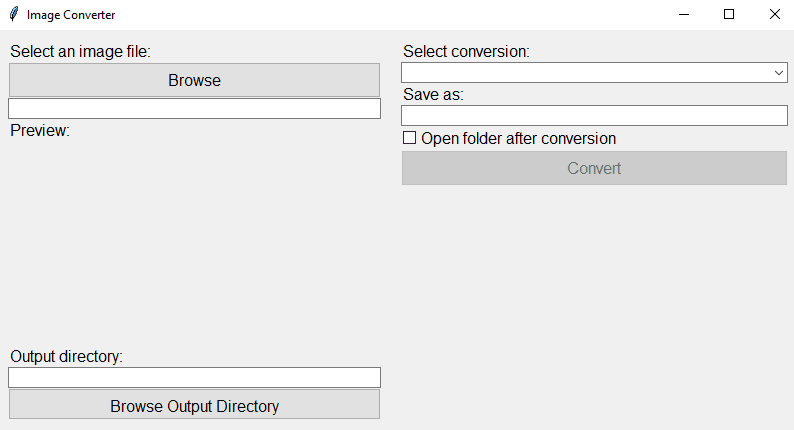Enable Open folder after conversion checkbox
794x430 pixels.
coord(409,138)
